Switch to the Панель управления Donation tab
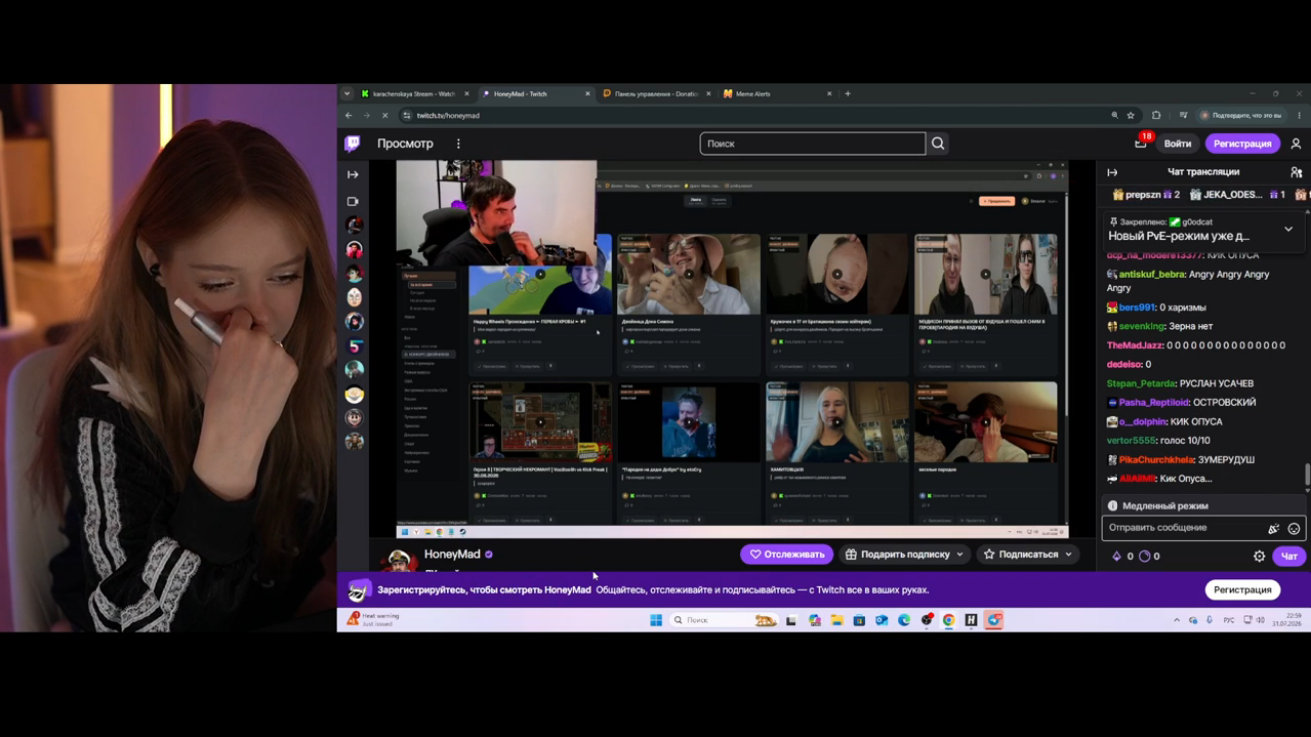 click(x=656, y=94)
